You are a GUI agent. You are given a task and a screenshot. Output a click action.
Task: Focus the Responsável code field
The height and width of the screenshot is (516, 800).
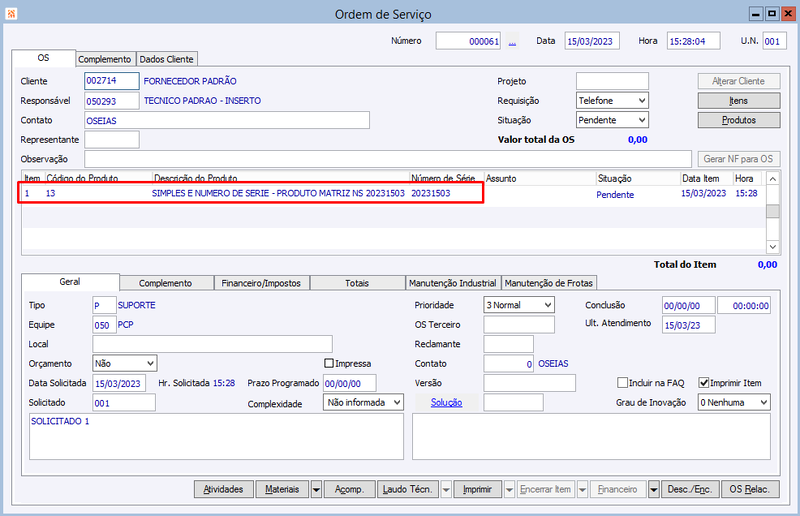click(112, 101)
